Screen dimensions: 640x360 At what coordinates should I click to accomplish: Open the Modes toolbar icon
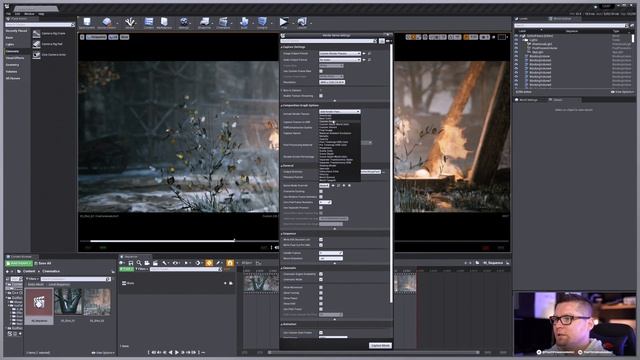(x=130, y=22)
